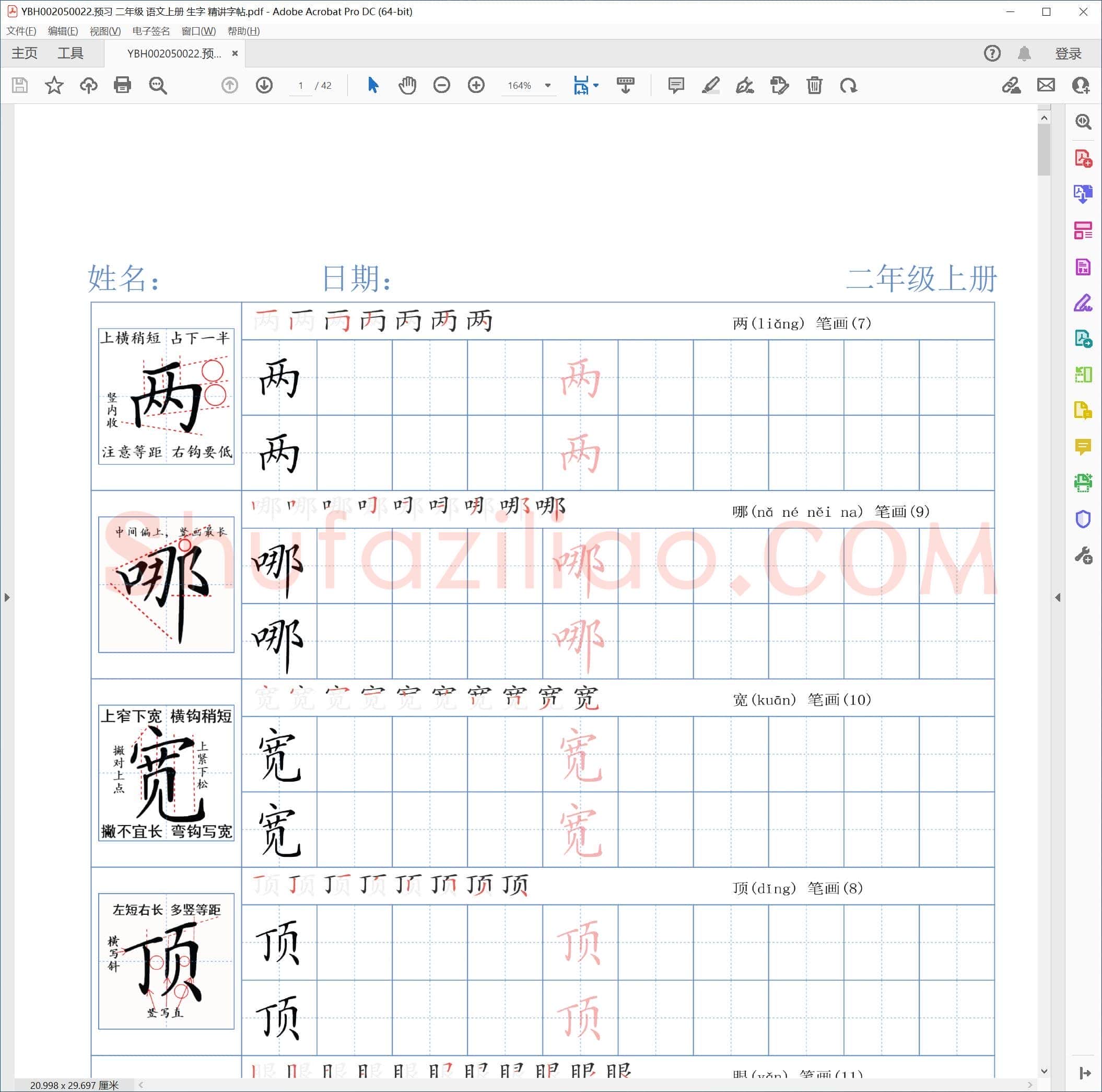
Task: Open the 文件(F) menu
Action: coord(21,31)
